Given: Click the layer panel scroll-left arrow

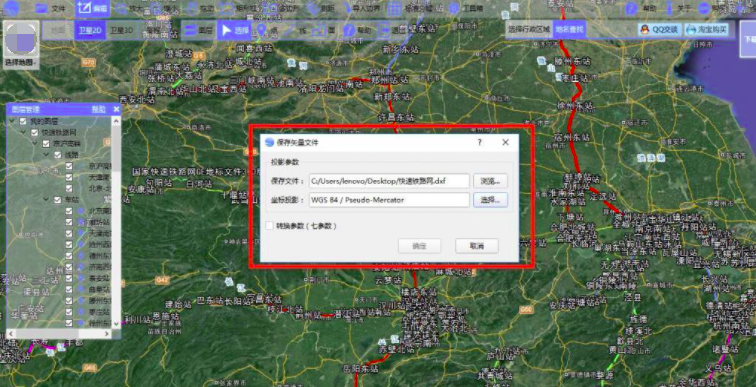Looking at the screenshot, I should point(11,334).
